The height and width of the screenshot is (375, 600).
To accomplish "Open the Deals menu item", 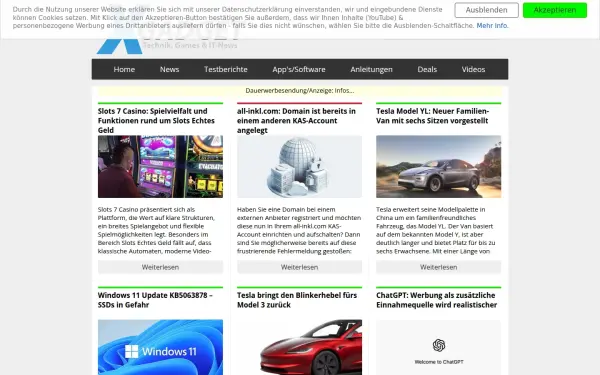I will 427,69.
